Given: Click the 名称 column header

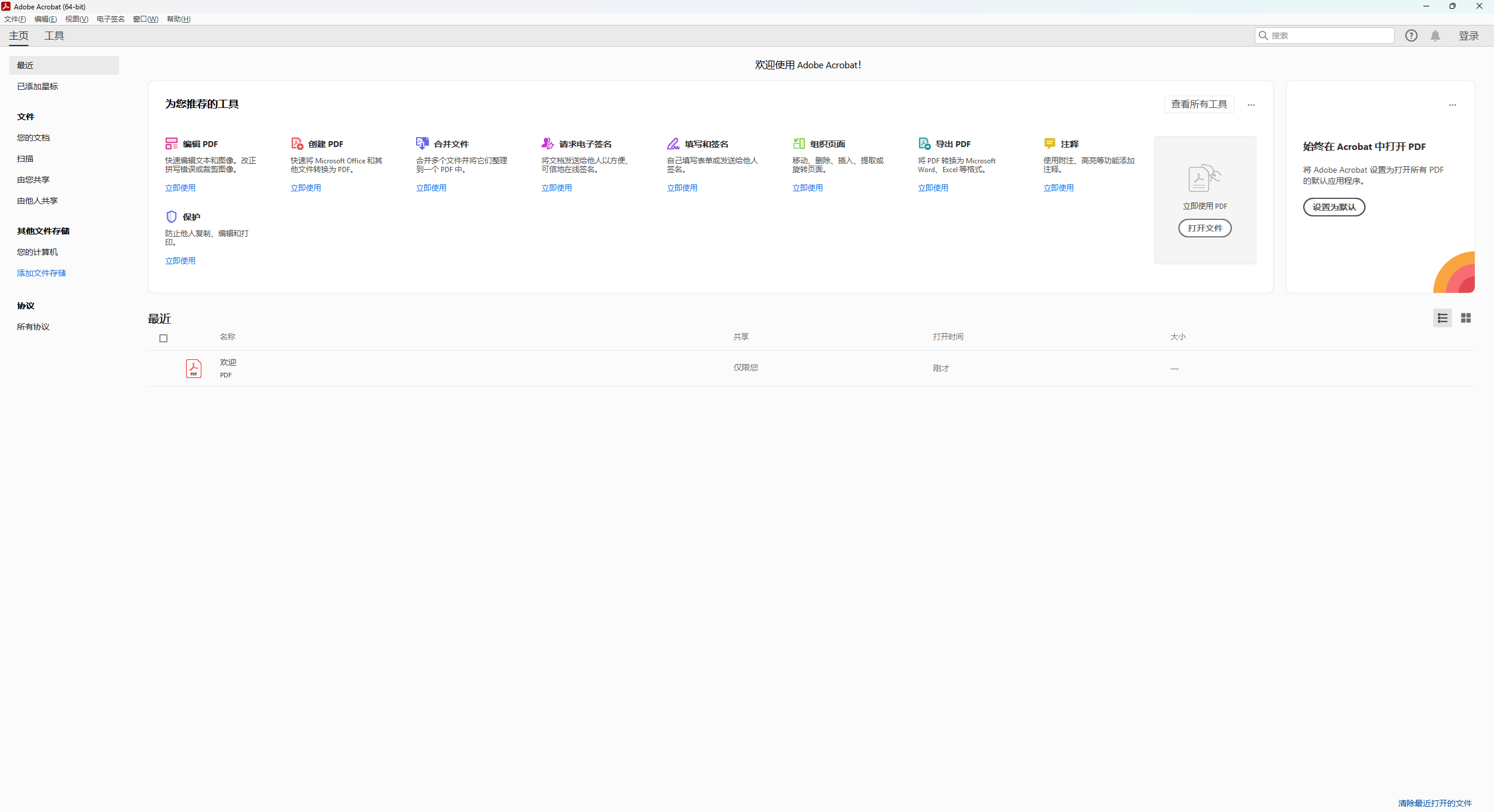Looking at the screenshot, I should click(x=228, y=337).
